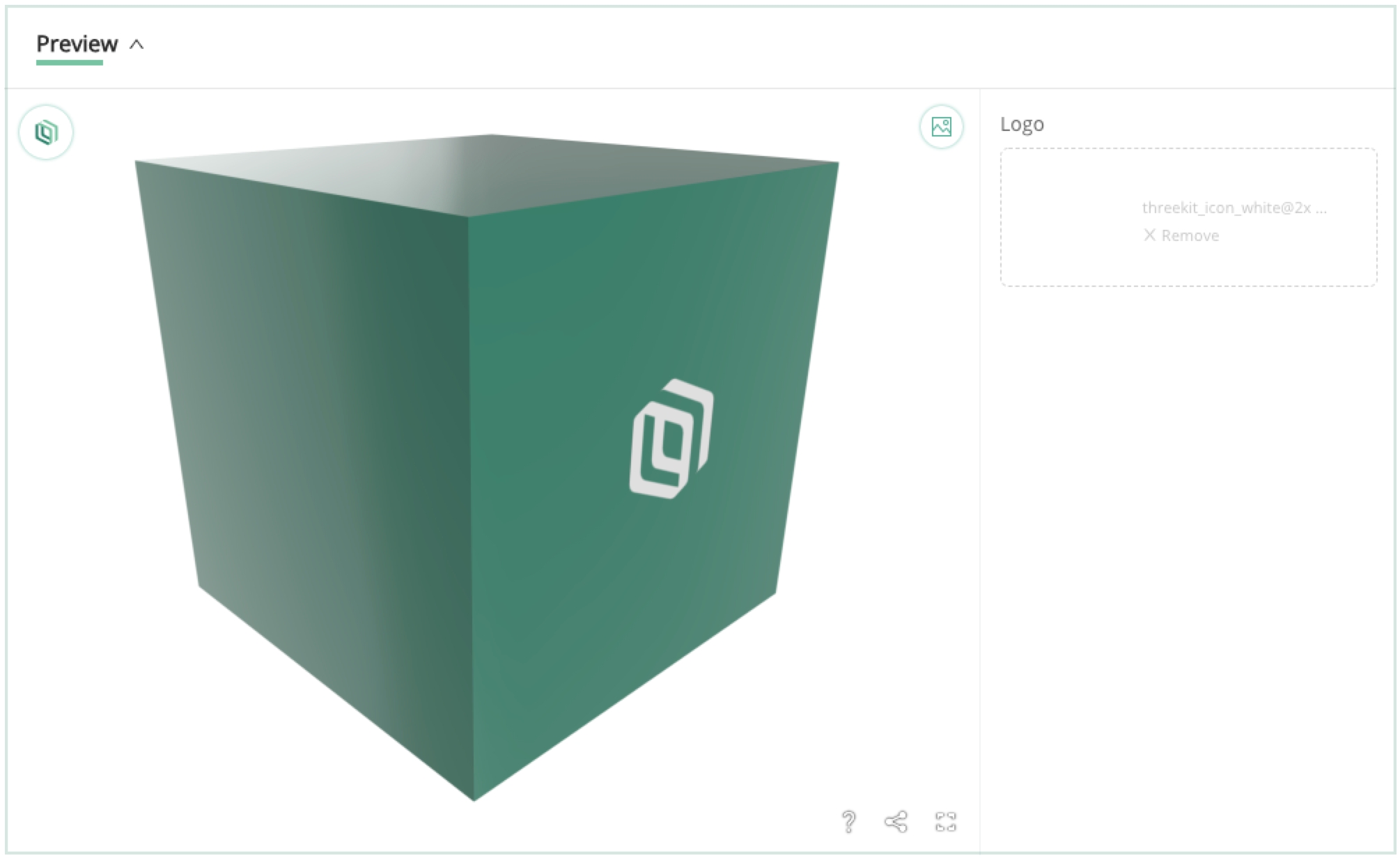Click the share icon
The image size is (1400, 858).
pyautogui.click(x=896, y=822)
